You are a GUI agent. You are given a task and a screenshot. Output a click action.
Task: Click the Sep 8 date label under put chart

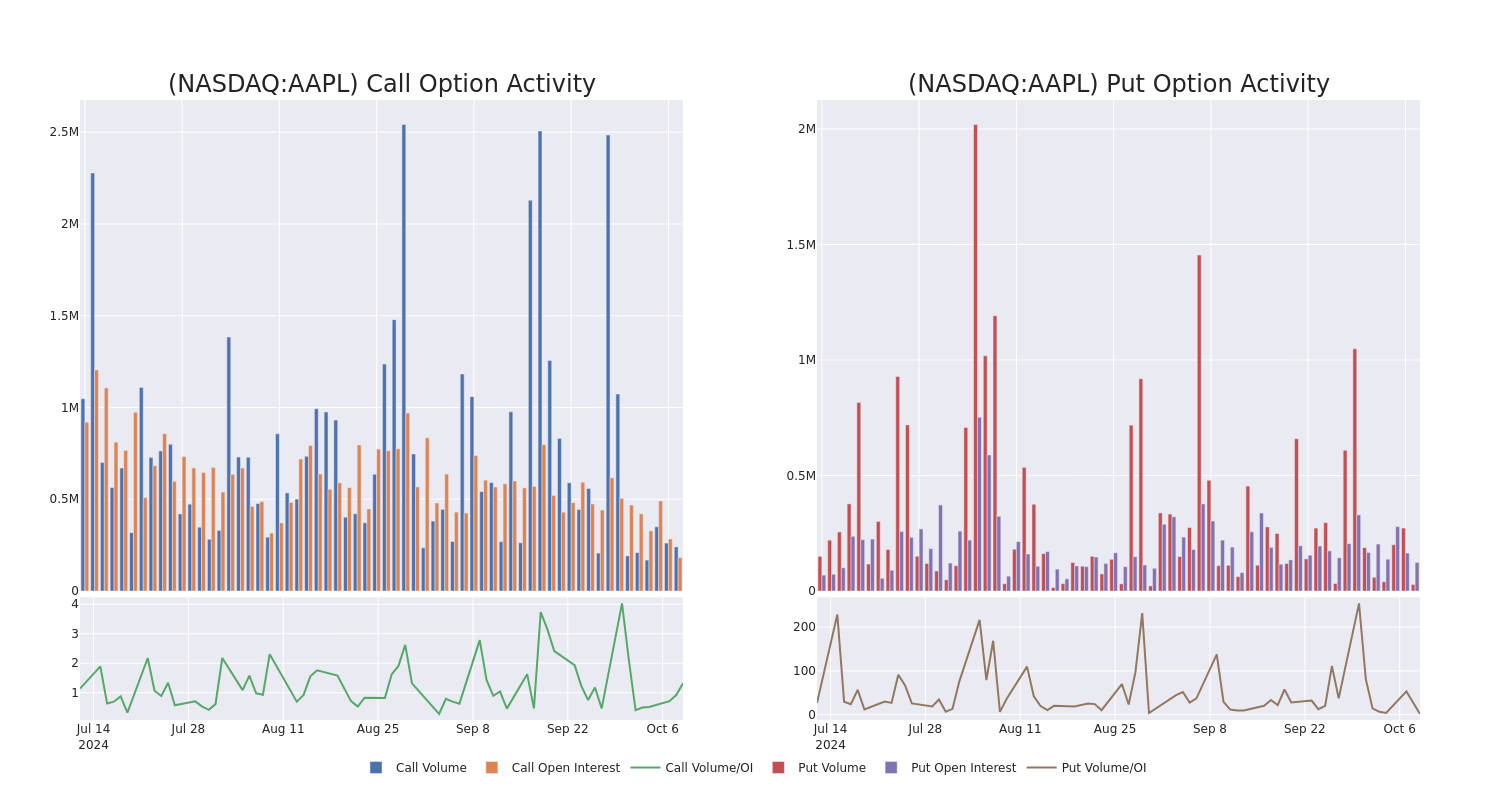(x=1210, y=729)
